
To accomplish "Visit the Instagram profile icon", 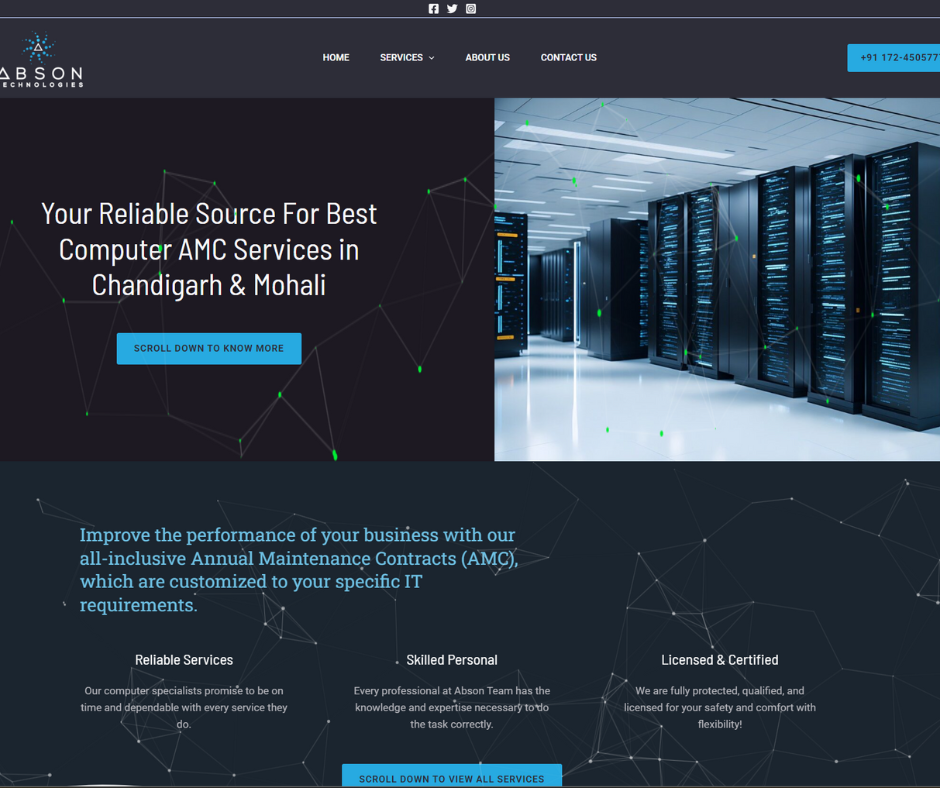I will point(471,9).
